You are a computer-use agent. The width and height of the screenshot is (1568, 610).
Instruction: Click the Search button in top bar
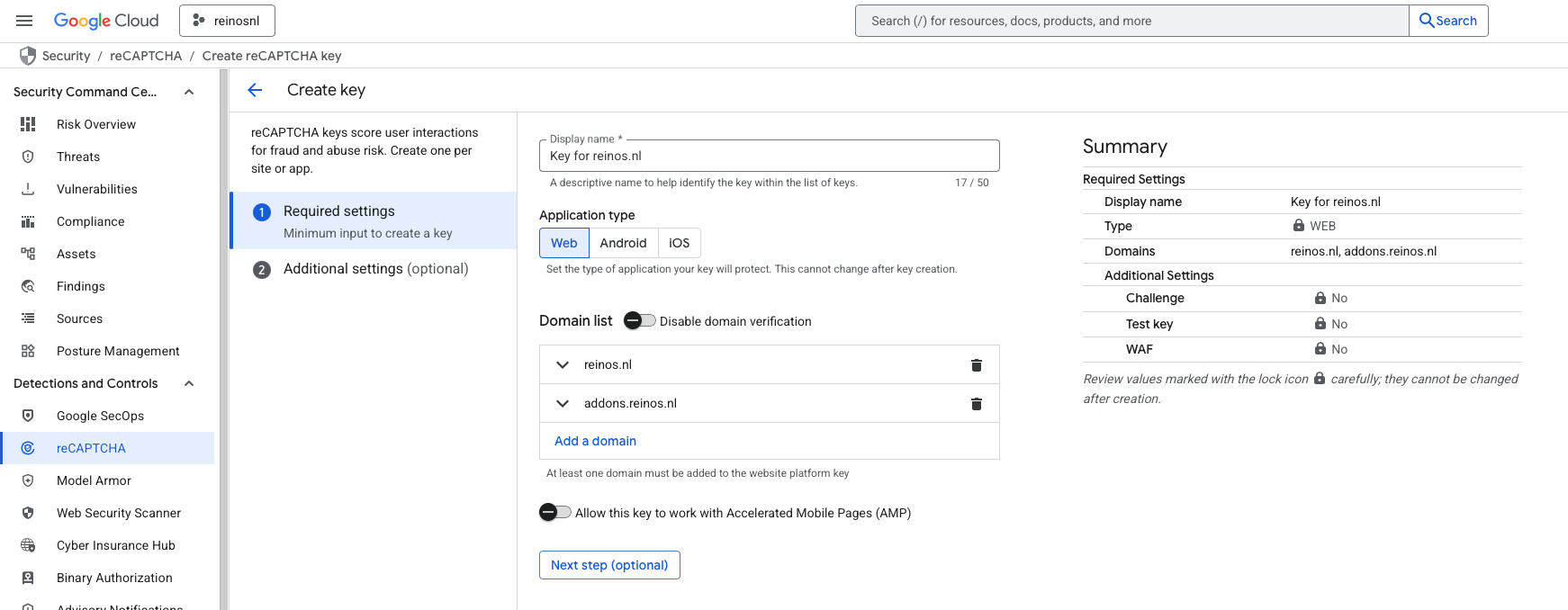[x=1448, y=21]
